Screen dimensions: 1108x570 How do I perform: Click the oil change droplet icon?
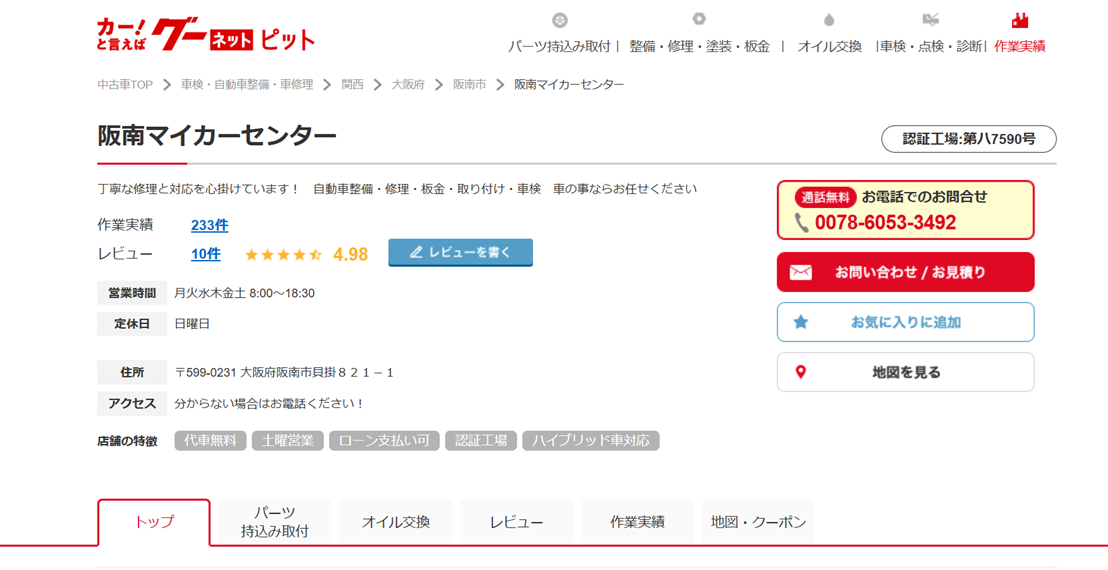(829, 20)
